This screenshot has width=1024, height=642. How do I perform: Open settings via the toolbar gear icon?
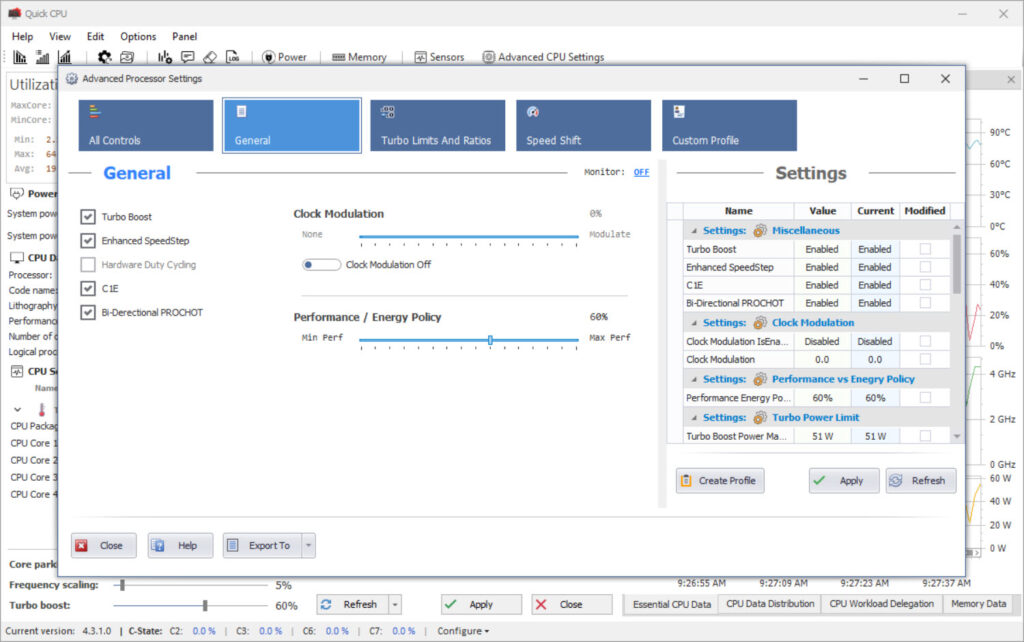[104, 57]
